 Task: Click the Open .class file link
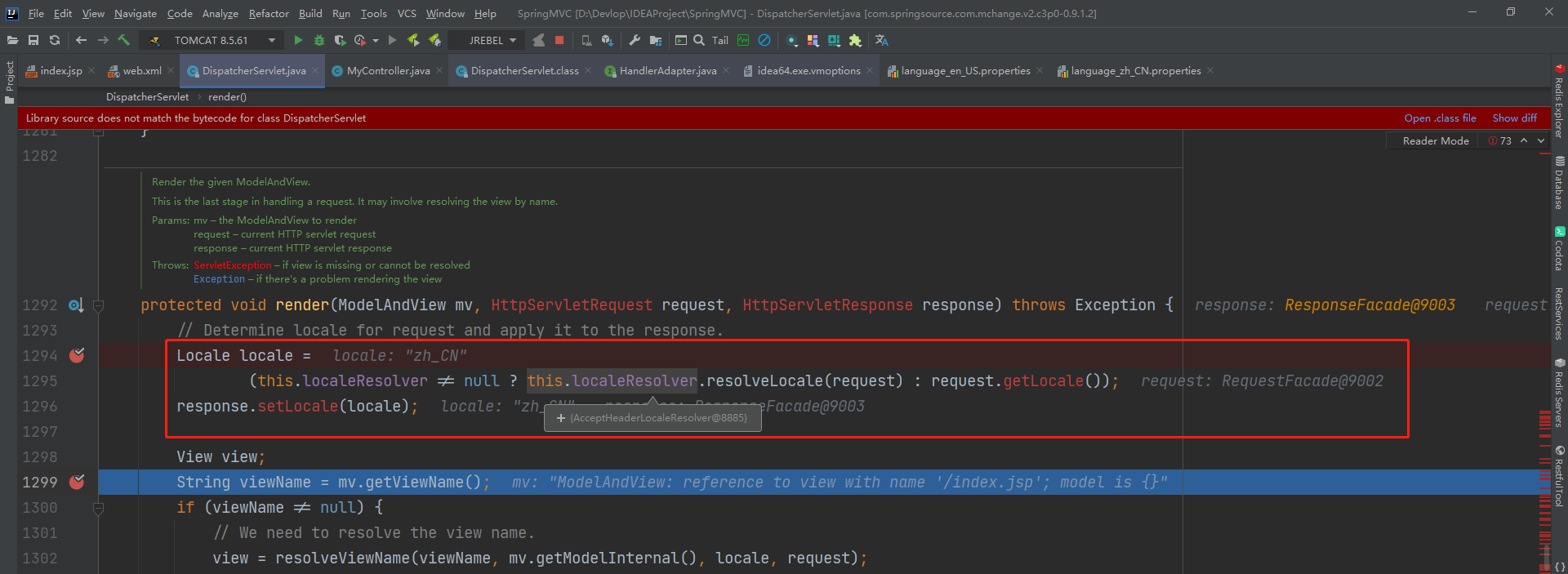tap(1440, 118)
